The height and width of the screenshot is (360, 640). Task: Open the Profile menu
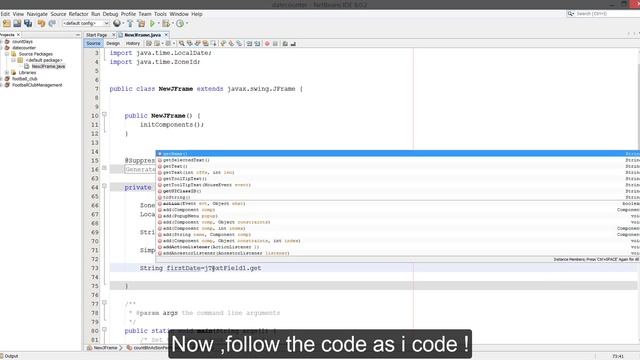pyautogui.click(x=128, y=14)
